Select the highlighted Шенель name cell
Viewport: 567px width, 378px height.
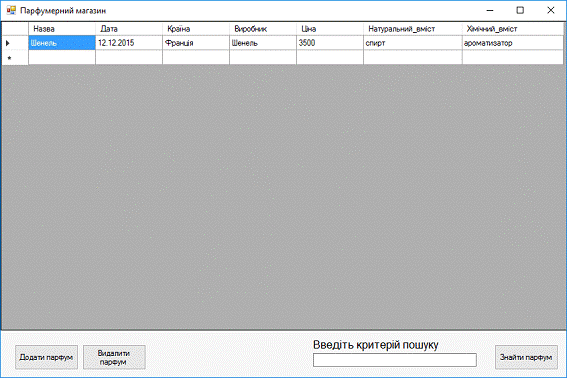click(62, 43)
